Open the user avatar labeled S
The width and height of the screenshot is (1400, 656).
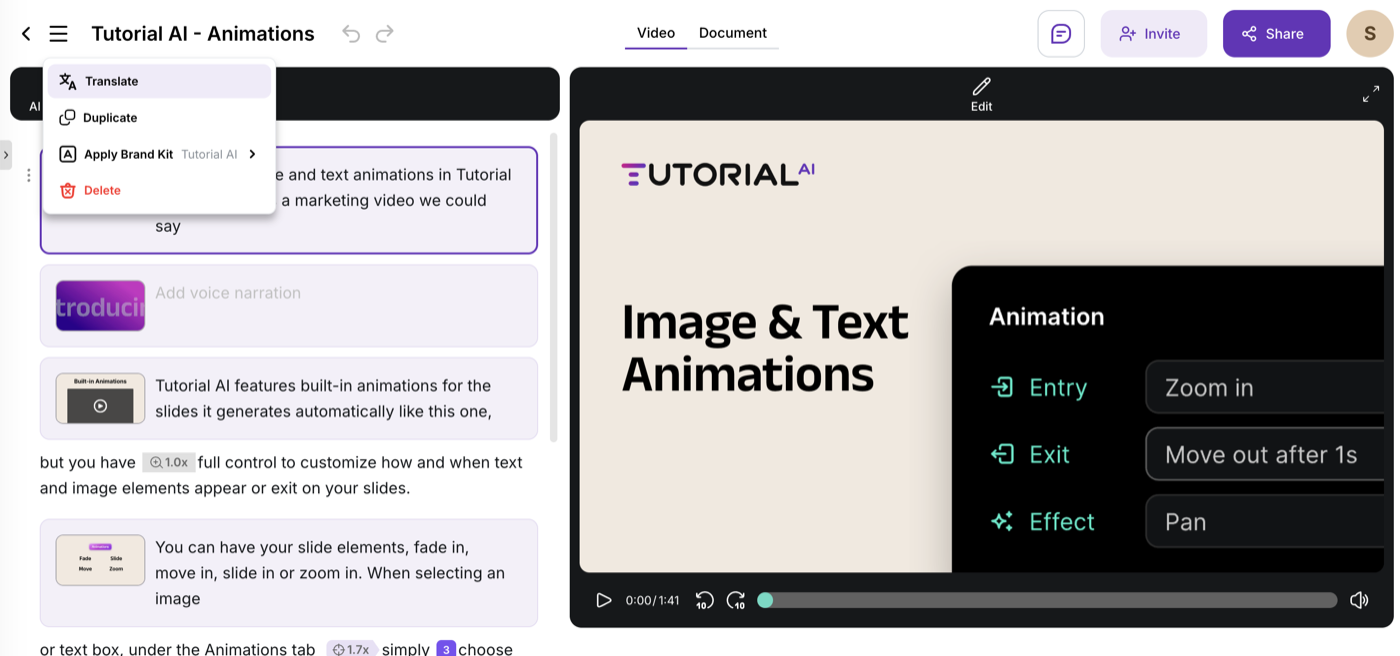click(1369, 34)
